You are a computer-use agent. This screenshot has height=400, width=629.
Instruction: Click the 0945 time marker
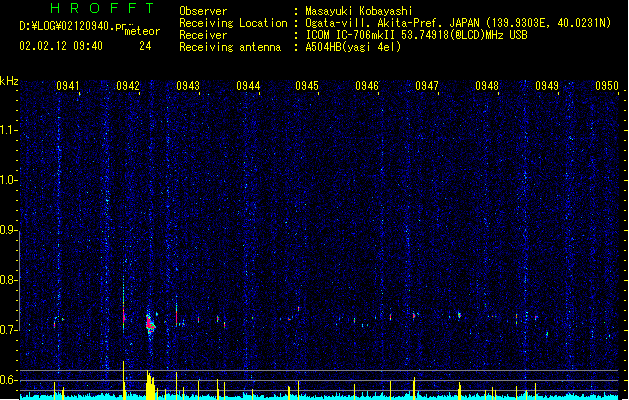coord(307,86)
